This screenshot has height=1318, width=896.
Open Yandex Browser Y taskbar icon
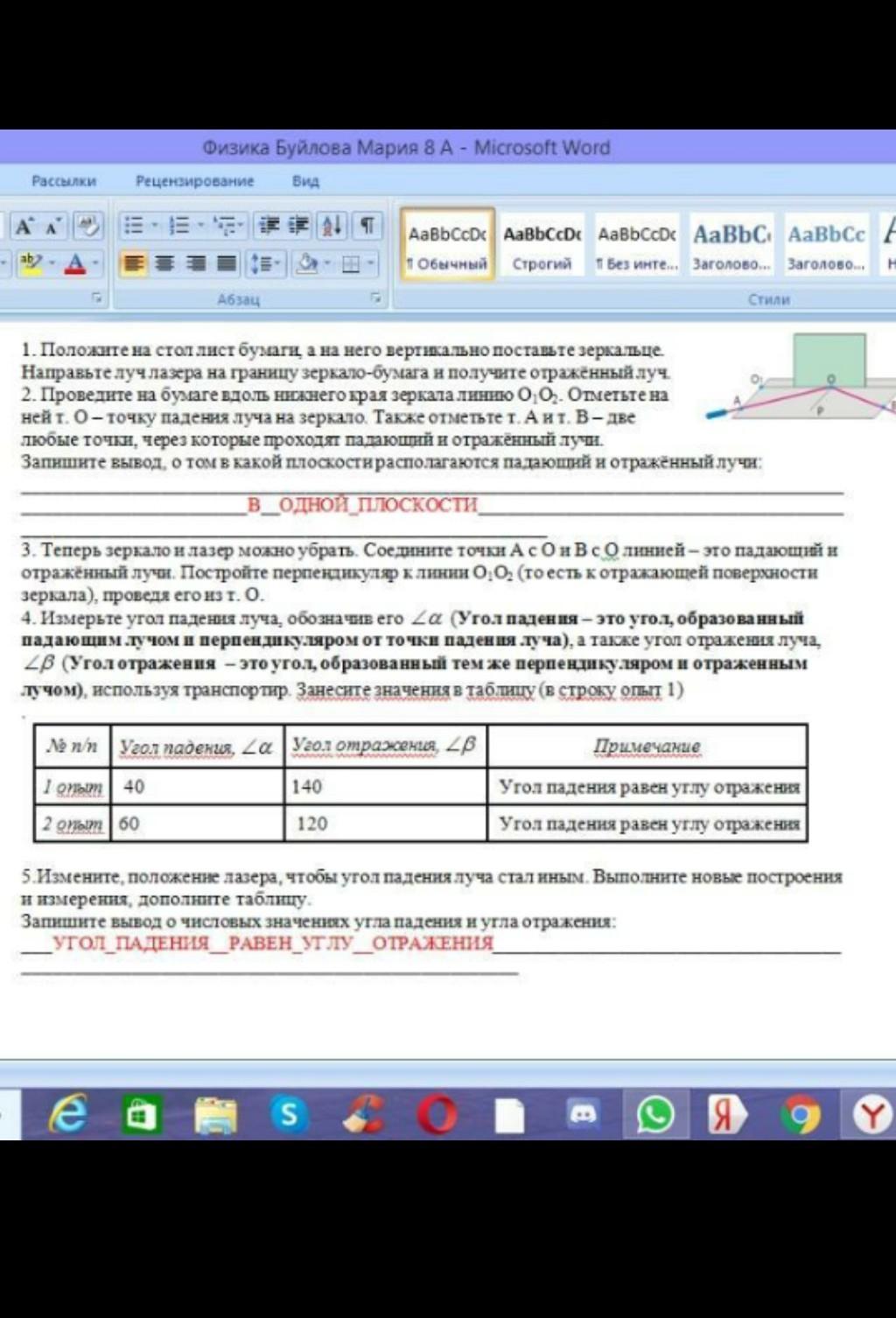click(x=871, y=1114)
